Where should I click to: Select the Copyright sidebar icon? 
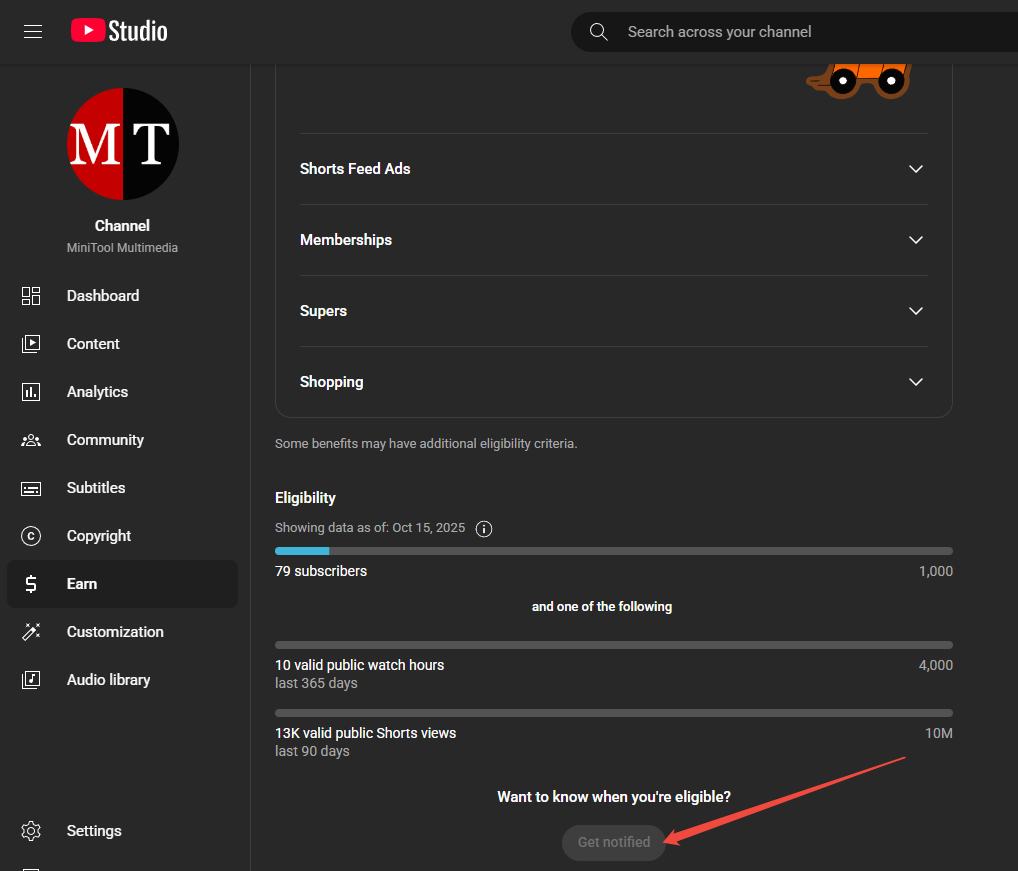(31, 535)
